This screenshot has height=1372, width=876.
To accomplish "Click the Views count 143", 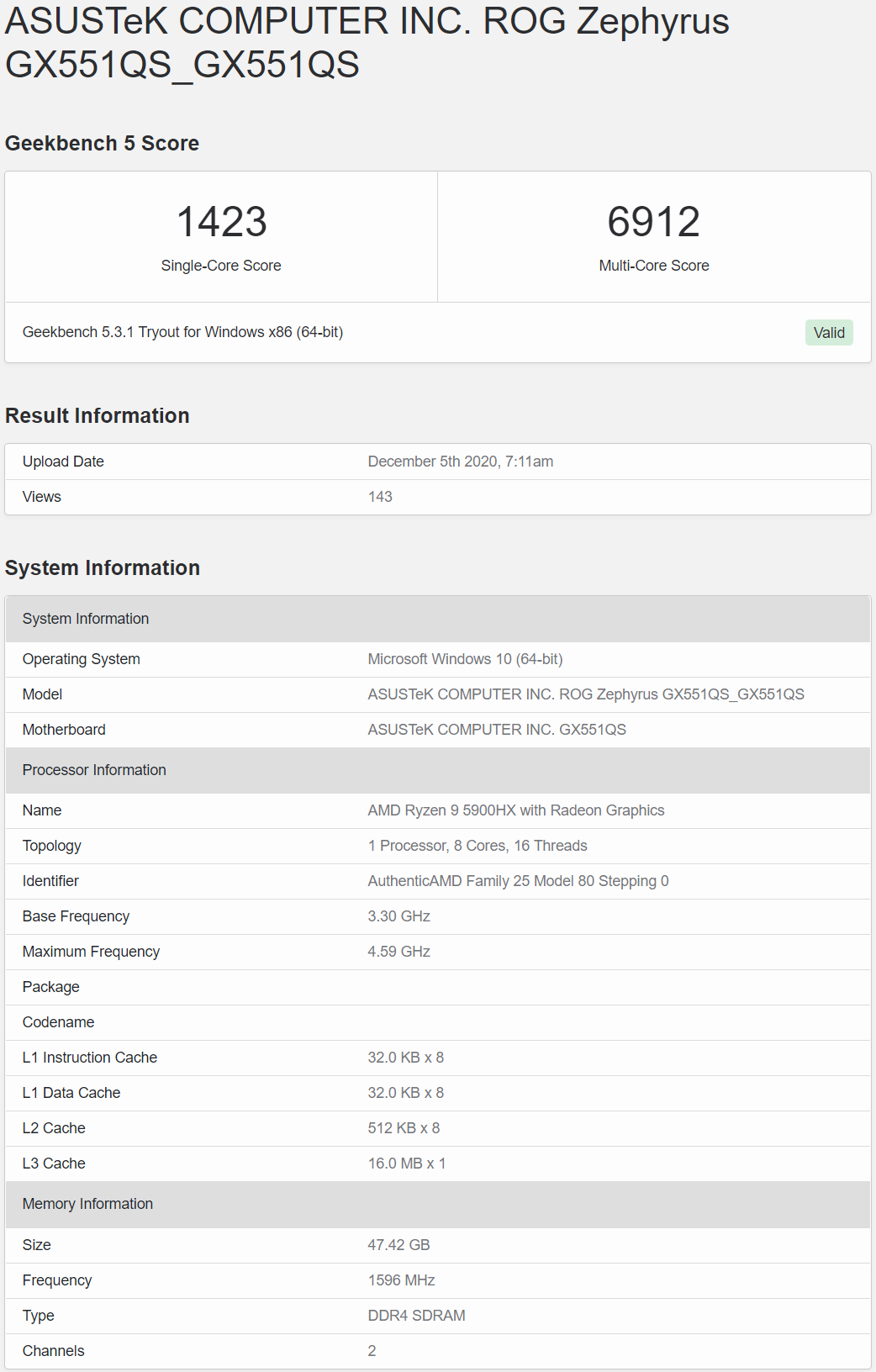I will coord(380,497).
